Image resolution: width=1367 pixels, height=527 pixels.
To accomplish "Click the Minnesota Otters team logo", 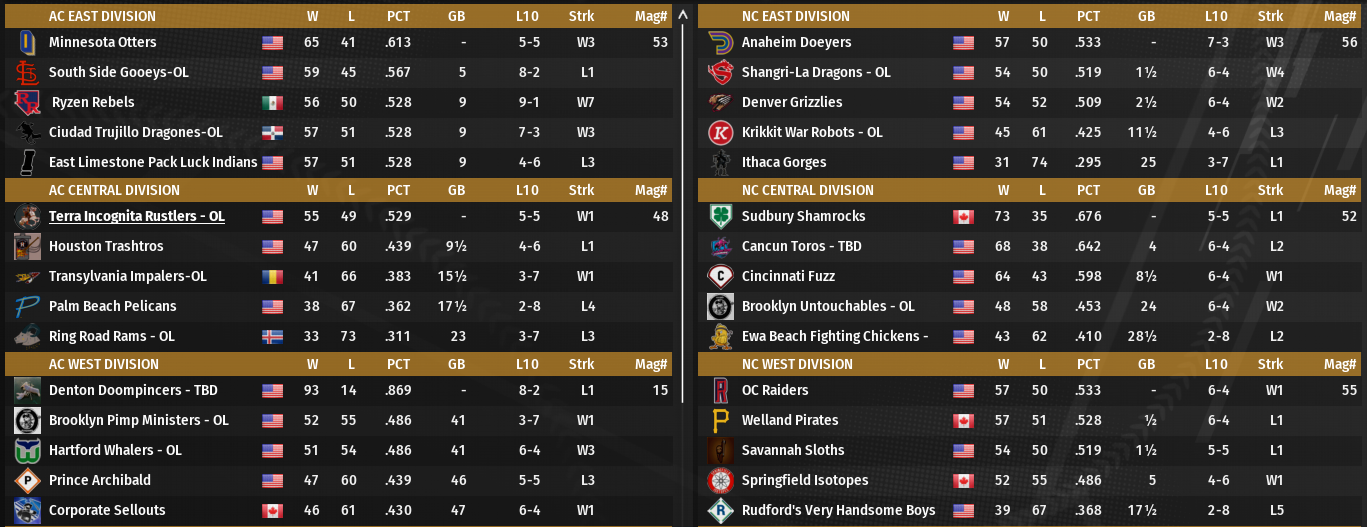I will pos(27,43).
